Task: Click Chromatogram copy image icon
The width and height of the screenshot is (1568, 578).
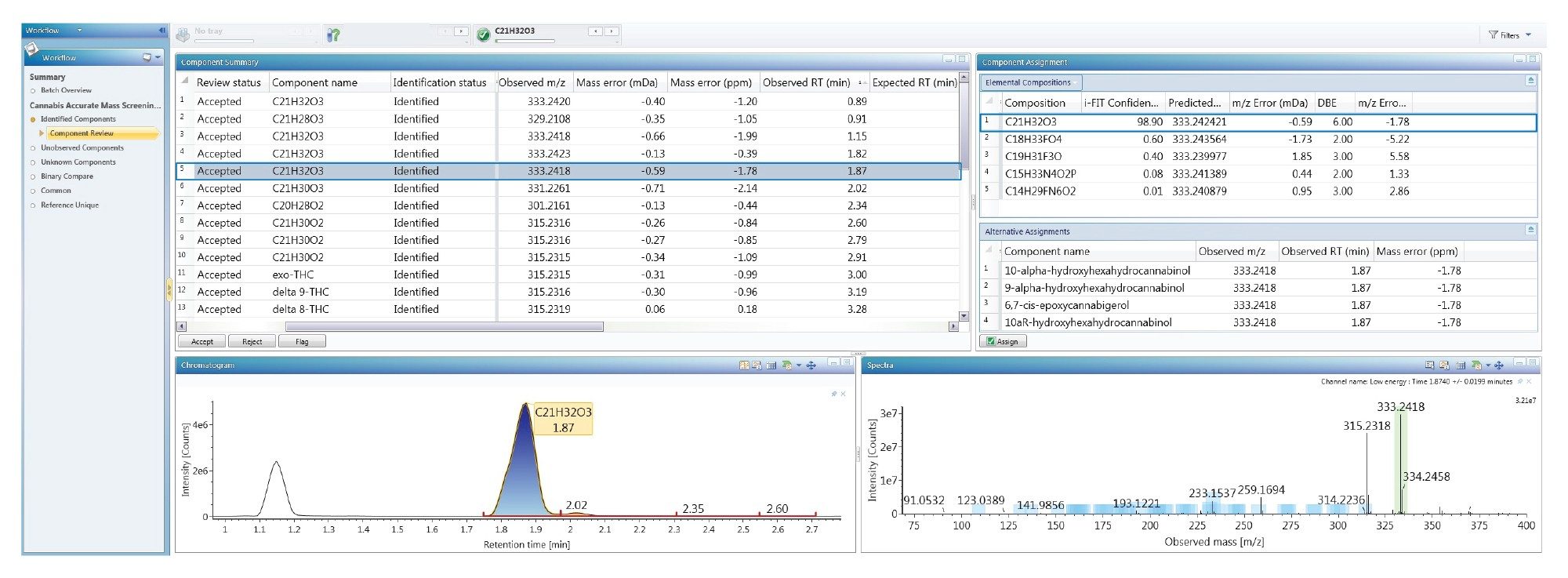Action: tap(757, 365)
